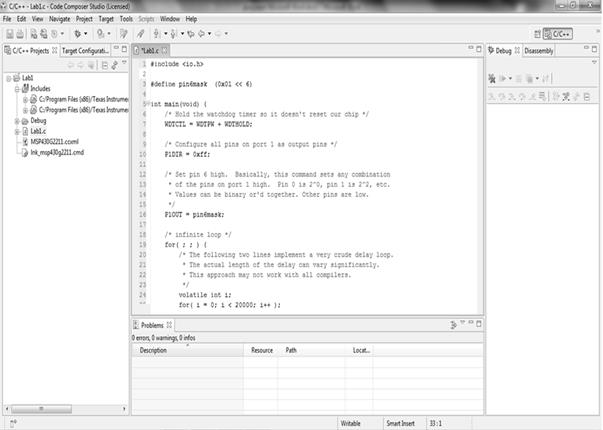Switch to the C/C++ Projects tab
The height and width of the screenshot is (430, 603).
pyautogui.click(x=31, y=51)
